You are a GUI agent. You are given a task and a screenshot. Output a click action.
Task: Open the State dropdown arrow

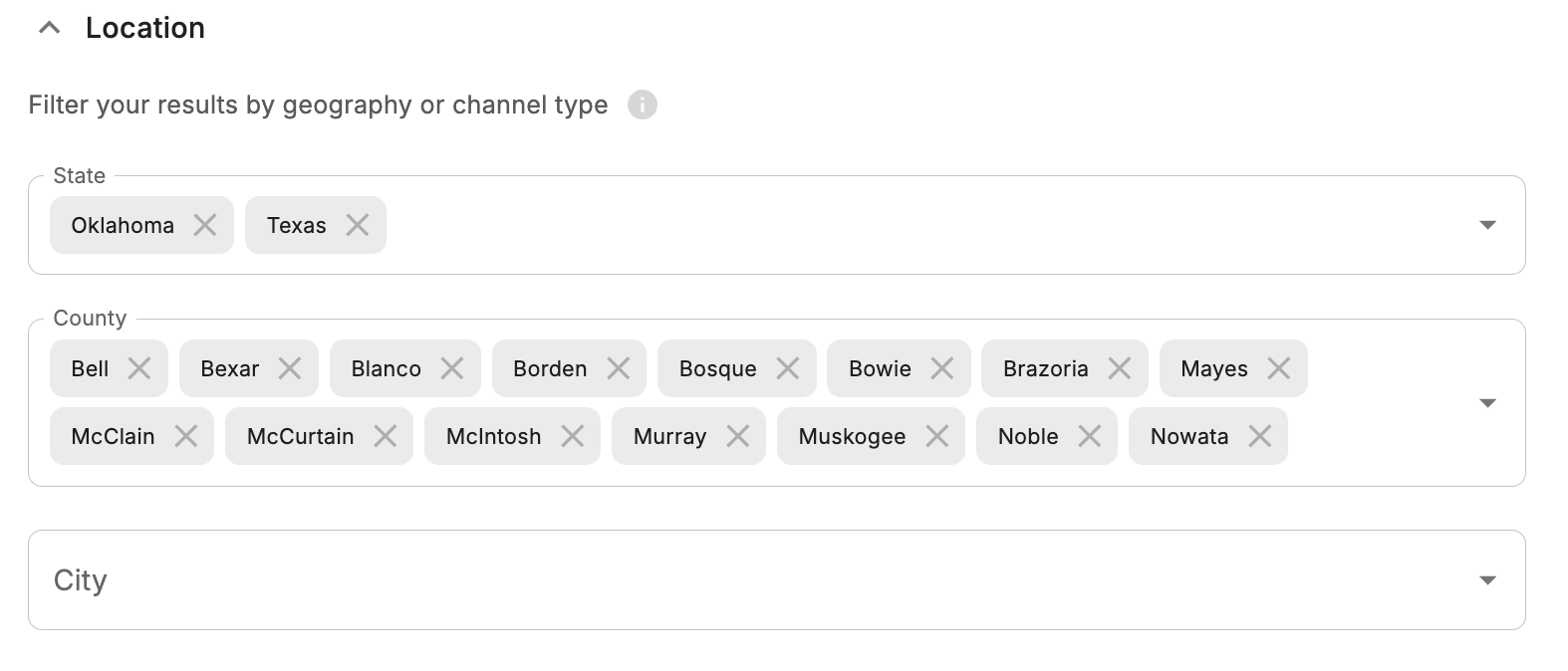point(1487,225)
